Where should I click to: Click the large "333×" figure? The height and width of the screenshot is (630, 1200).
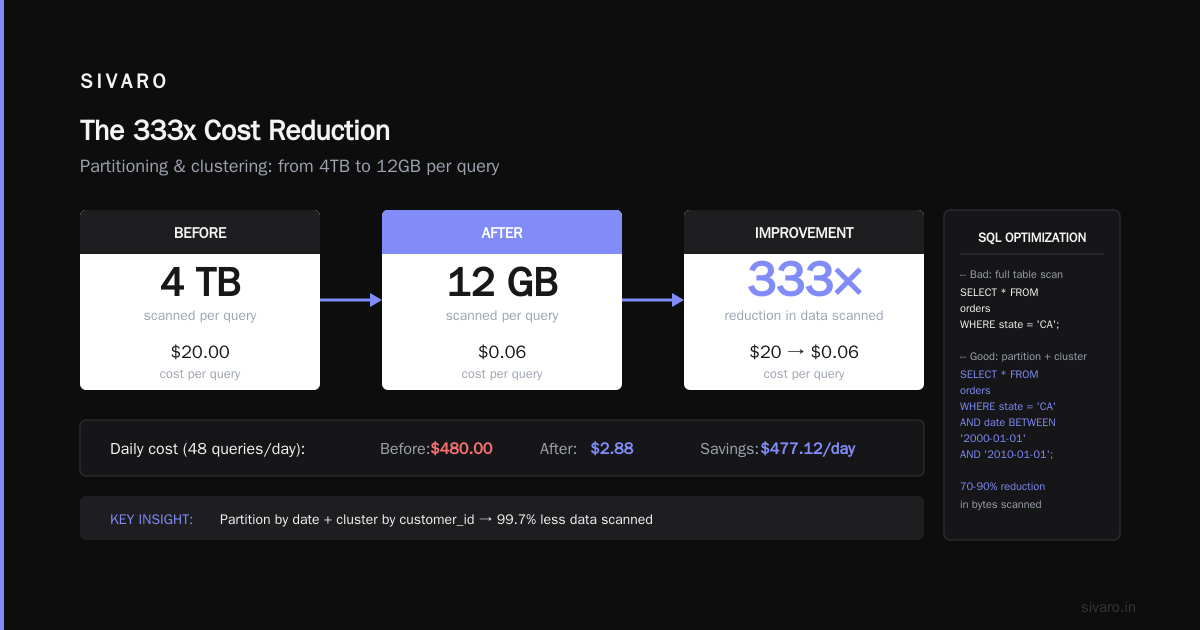click(x=804, y=280)
